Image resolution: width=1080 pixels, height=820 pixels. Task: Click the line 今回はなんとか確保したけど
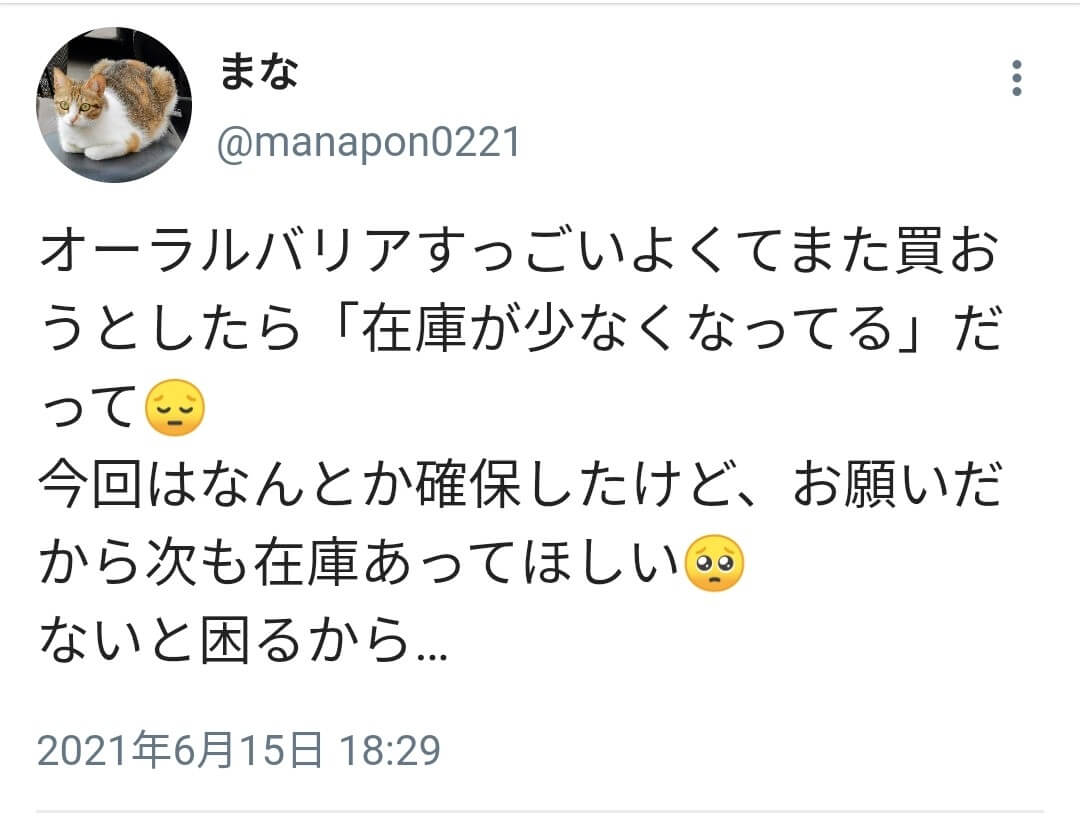click(395, 484)
